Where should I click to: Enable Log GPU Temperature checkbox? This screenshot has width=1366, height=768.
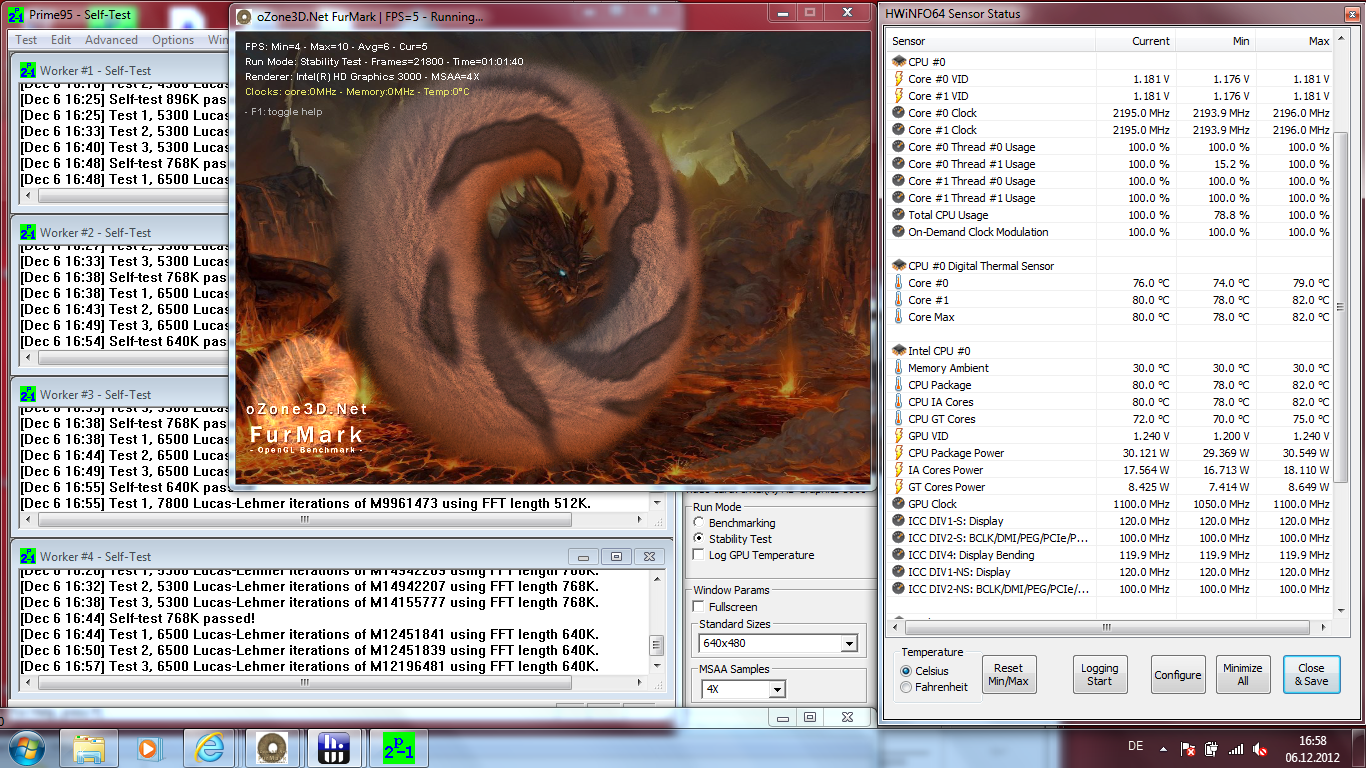pyautogui.click(x=698, y=555)
